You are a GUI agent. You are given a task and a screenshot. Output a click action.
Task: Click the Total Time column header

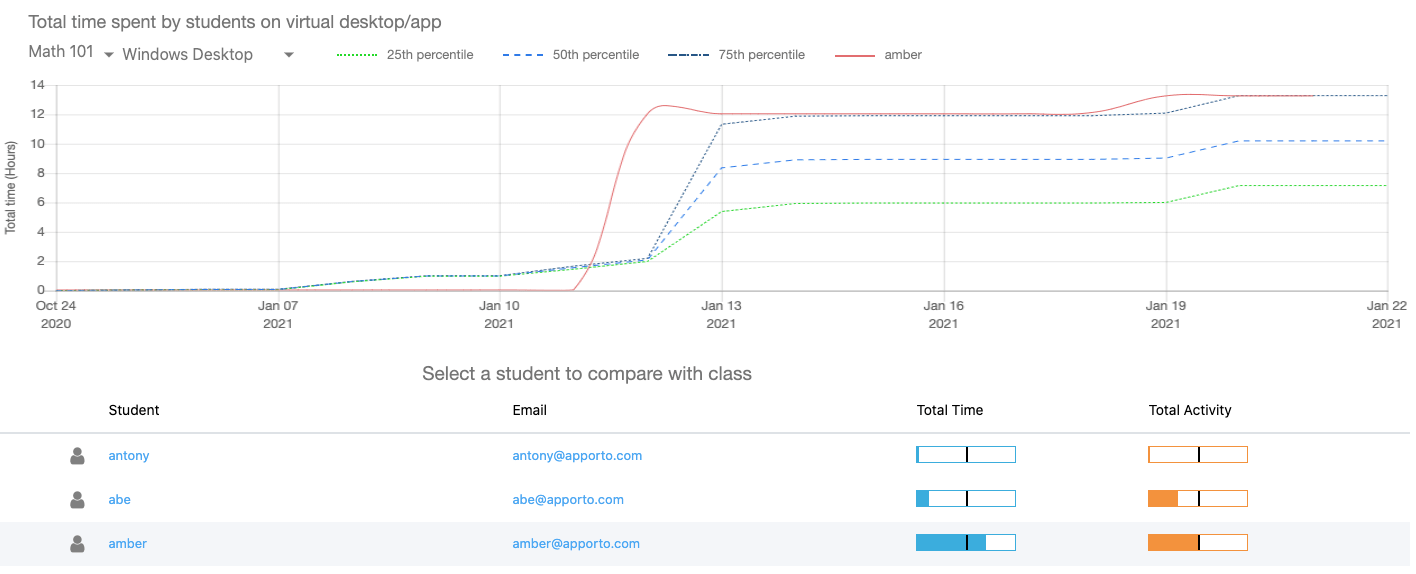pos(949,410)
